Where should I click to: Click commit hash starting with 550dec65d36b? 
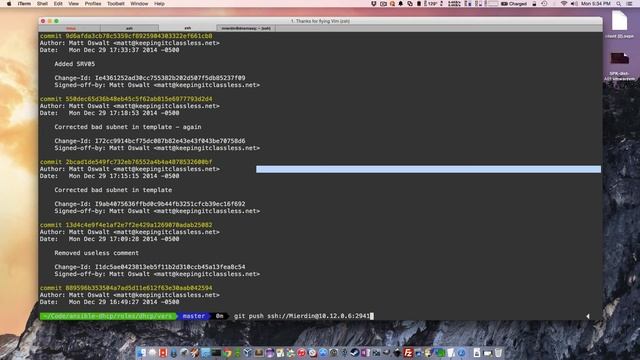[x=139, y=99]
